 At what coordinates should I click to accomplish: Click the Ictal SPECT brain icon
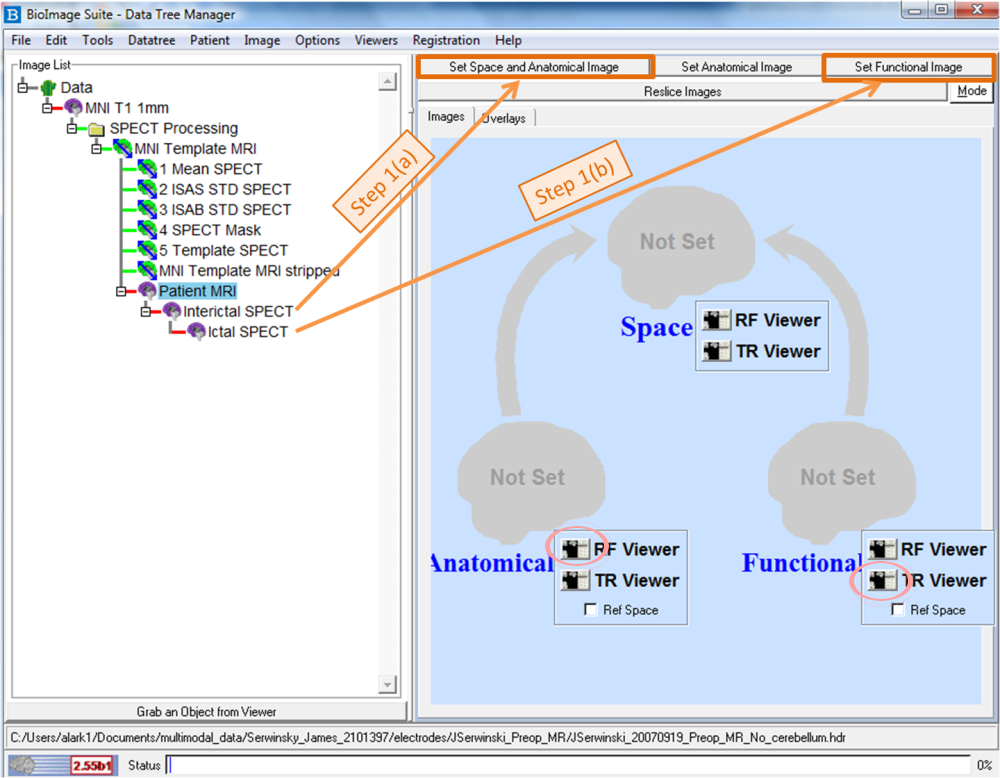click(196, 332)
